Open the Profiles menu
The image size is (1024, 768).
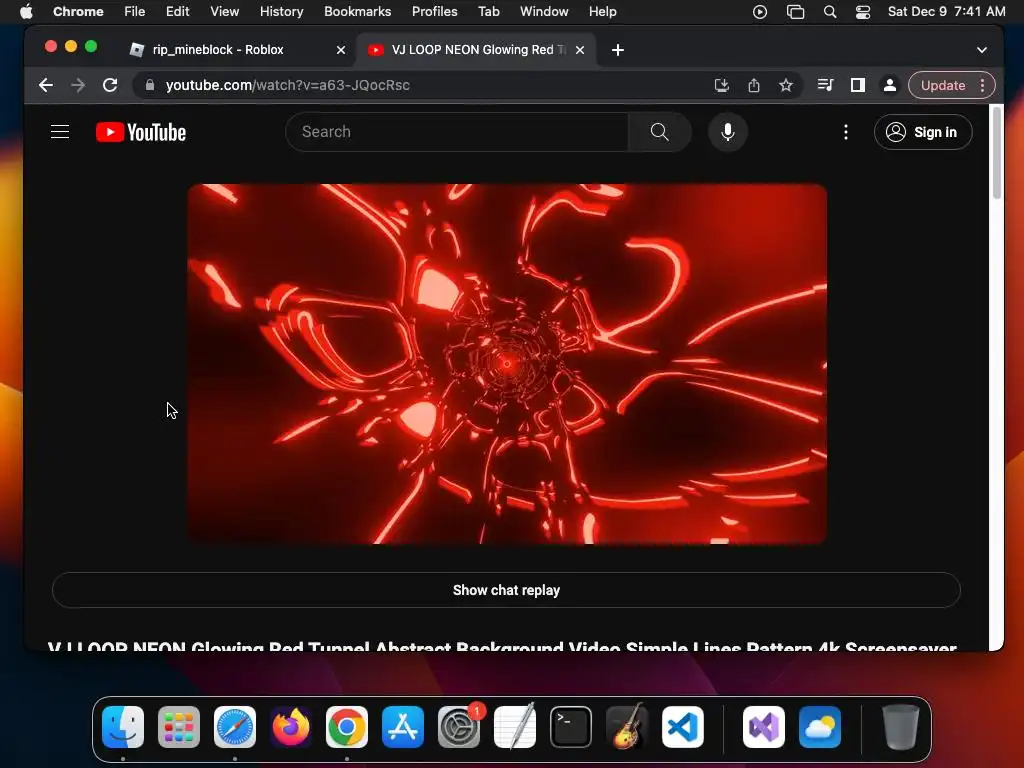434,11
